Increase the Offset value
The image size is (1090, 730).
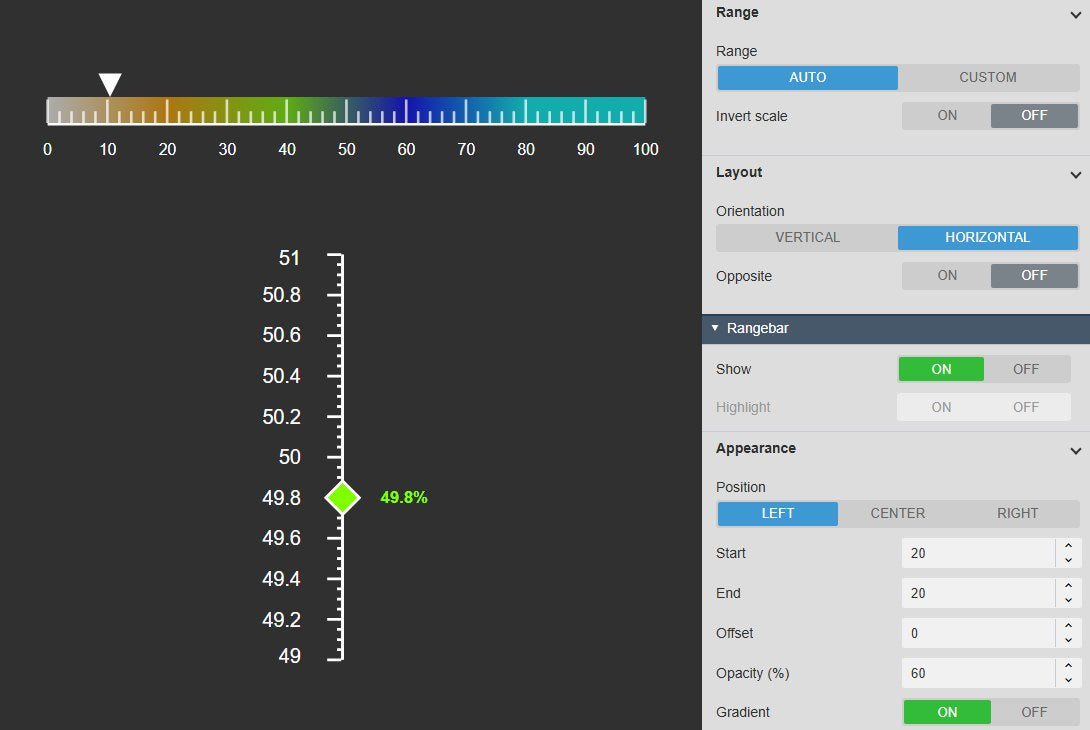[1068, 626]
